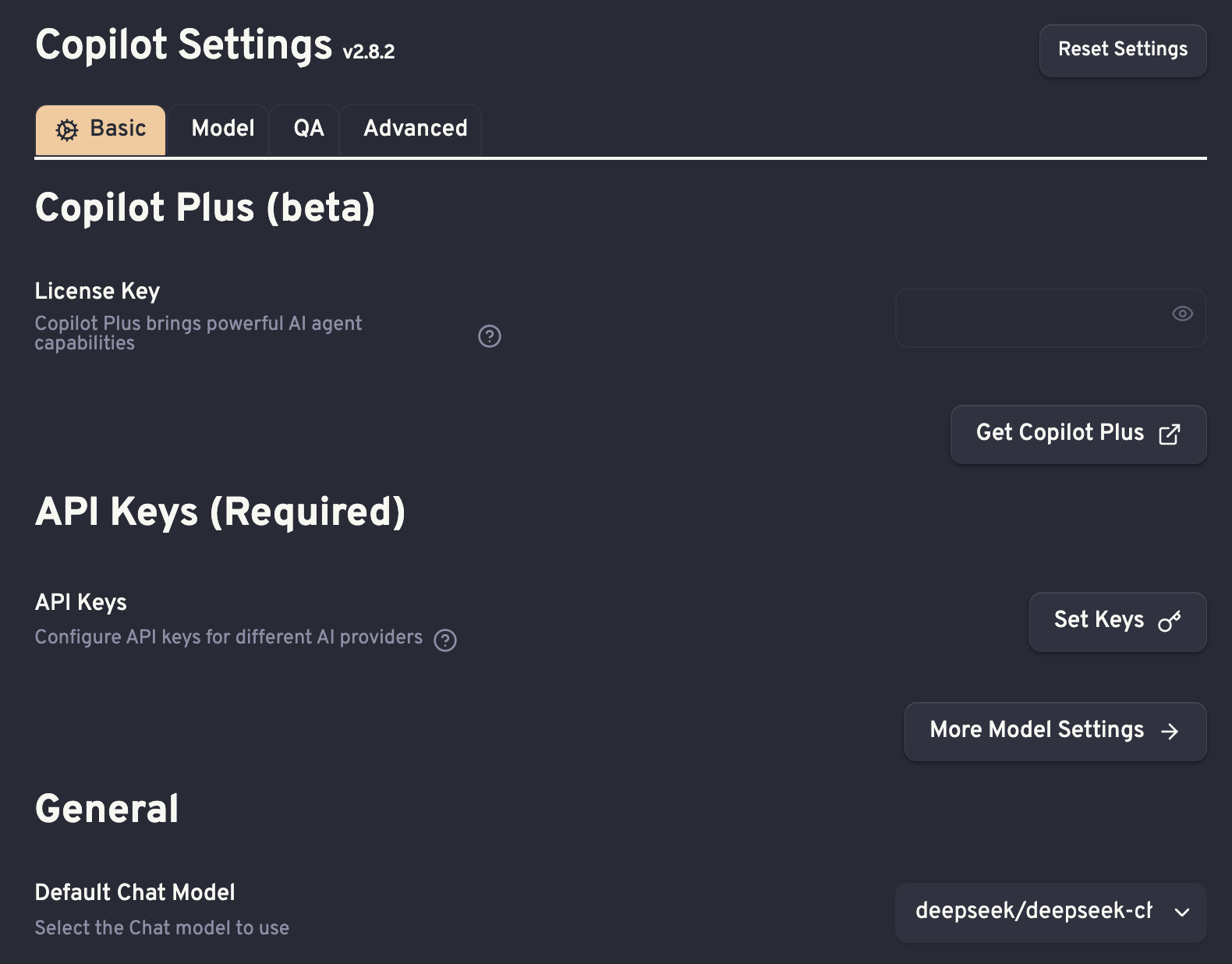Click the Default Chat Model setting label

135,892
